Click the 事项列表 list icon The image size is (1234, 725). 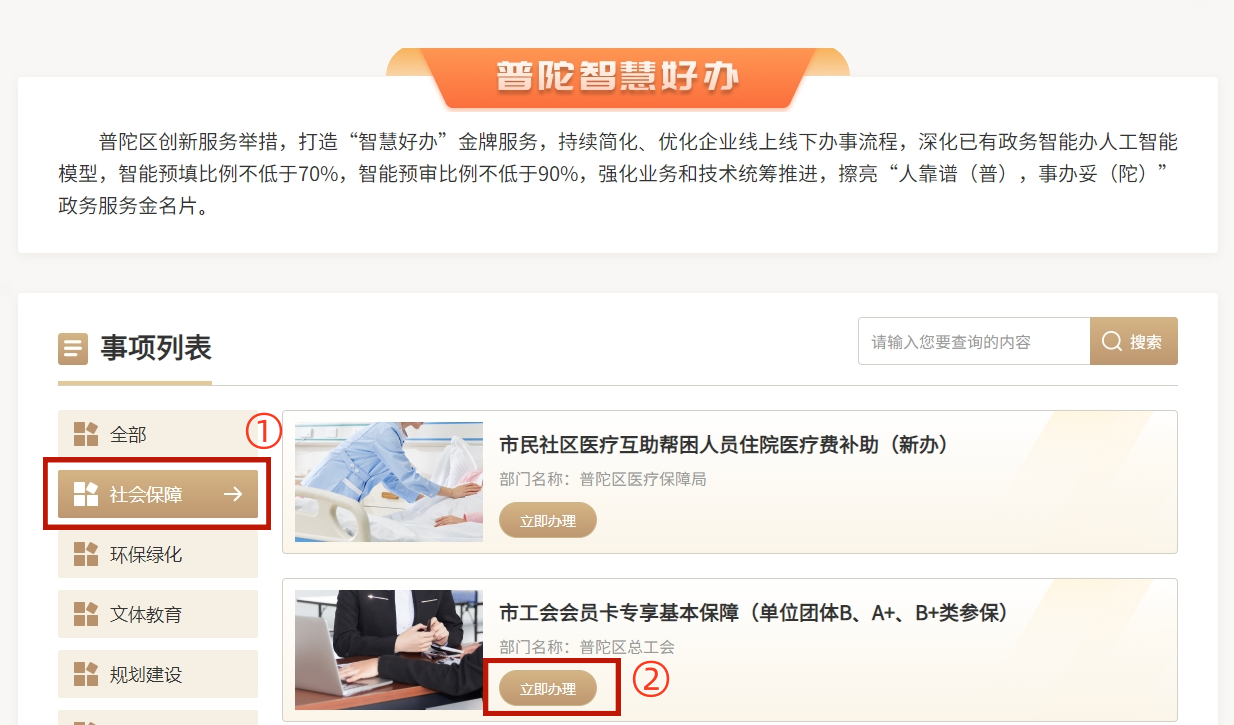click(x=73, y=349)
